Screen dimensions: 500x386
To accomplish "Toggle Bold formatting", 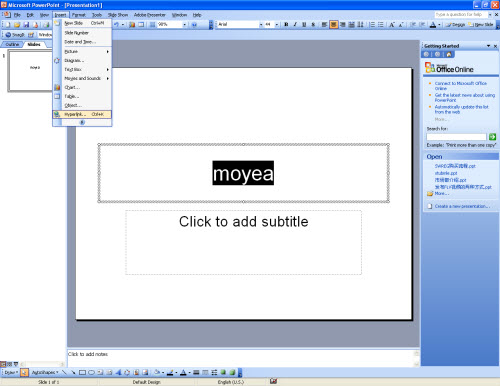I will [286, 24].
